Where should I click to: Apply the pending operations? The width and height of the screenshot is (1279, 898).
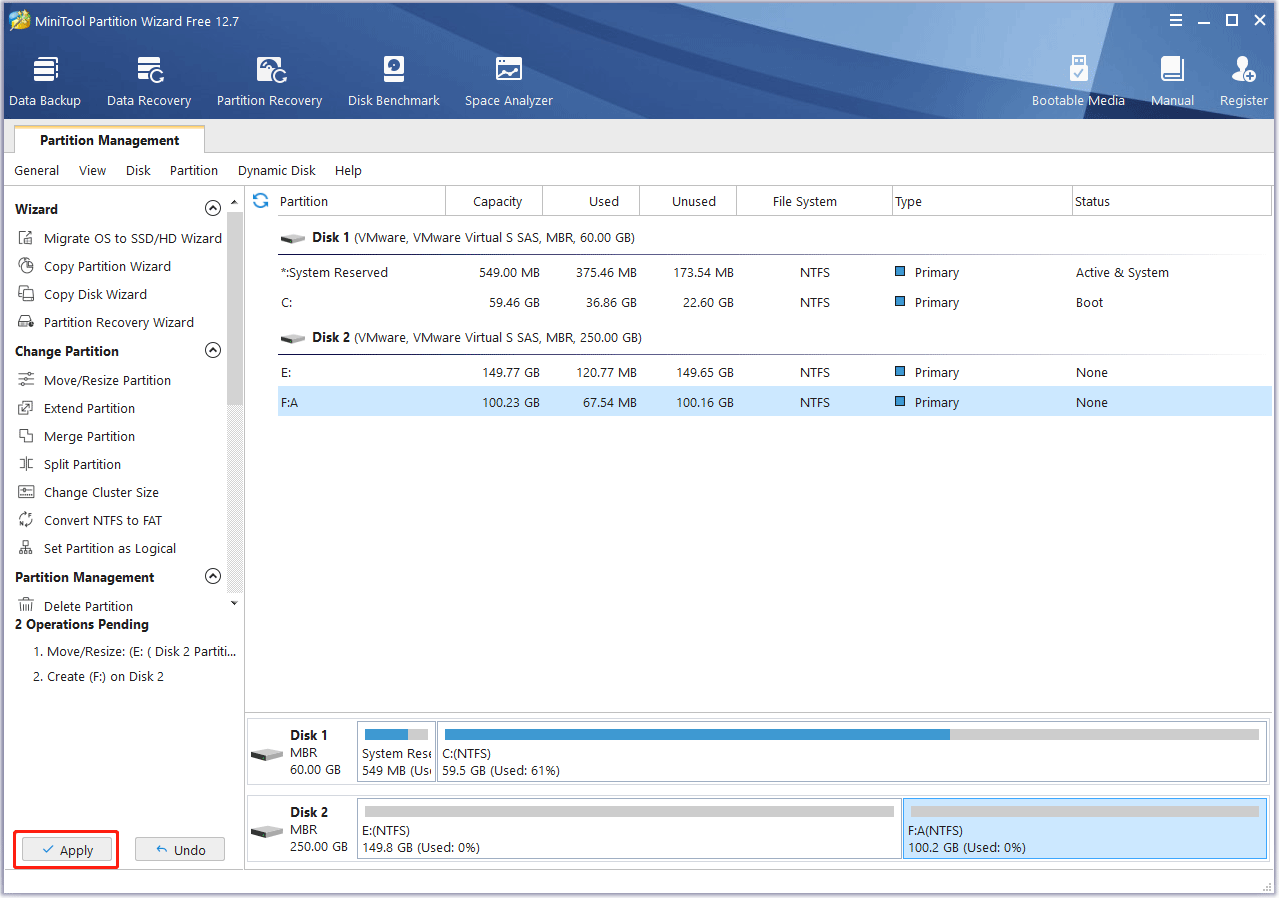pyautogui.click(x=66, y=849)
